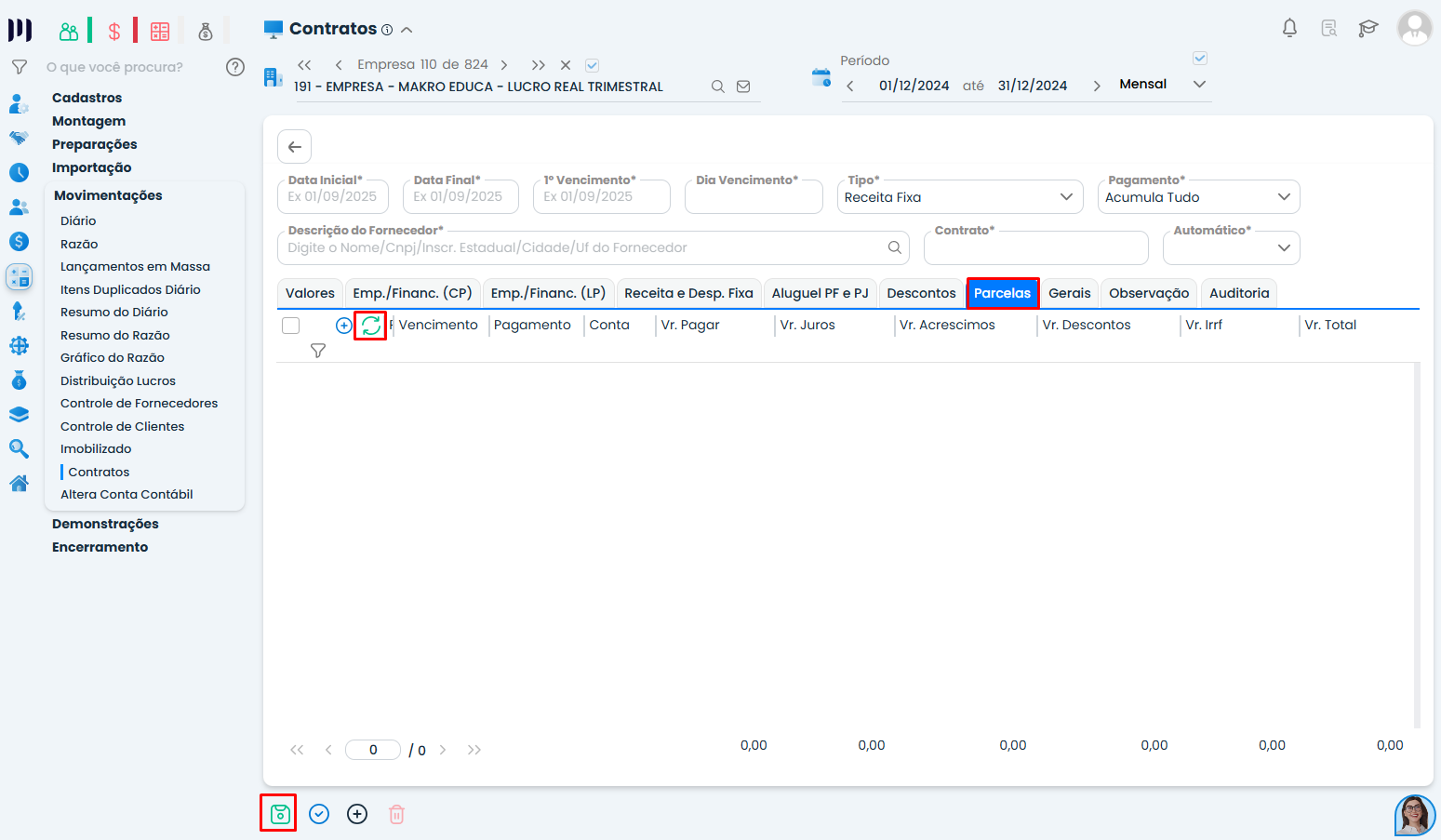
Task: Expand the Pagamento dropdown Acumula Tudo
Action: [x=1197, y=197]
